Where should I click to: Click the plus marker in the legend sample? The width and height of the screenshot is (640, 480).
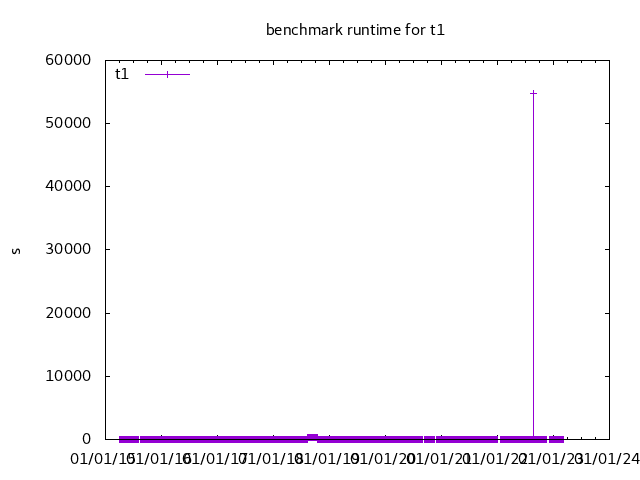pyautogui.click(x=167, y=74)
